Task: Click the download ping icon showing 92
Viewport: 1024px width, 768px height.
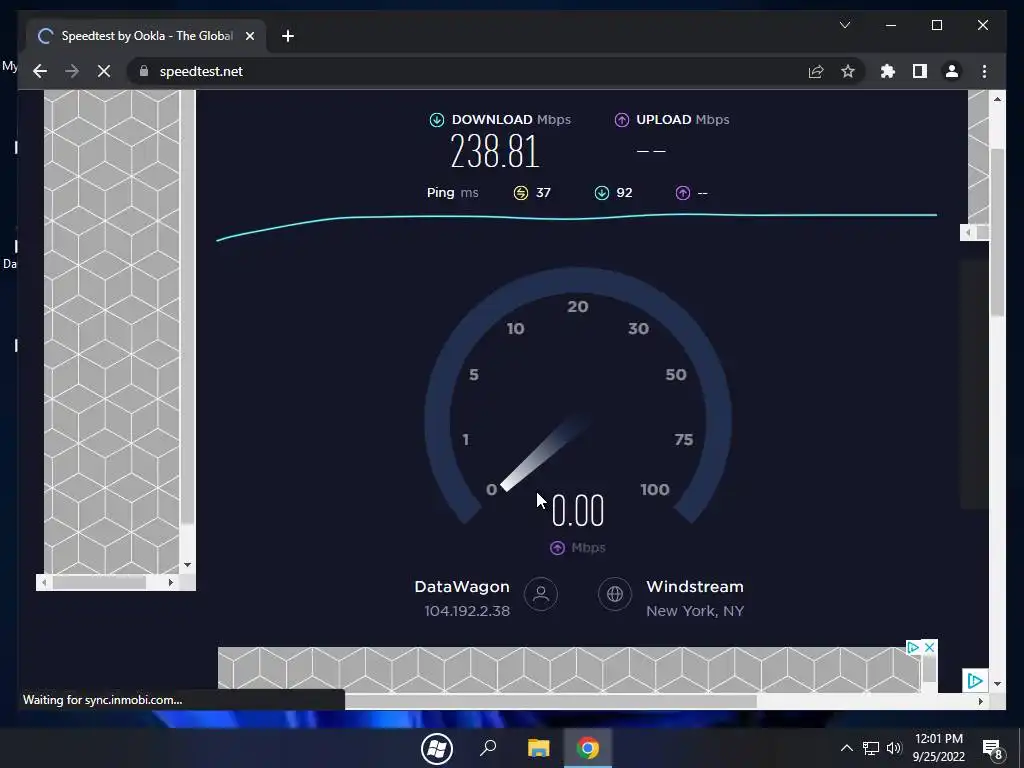Action: pyautogui.click(x=601, y=193)
